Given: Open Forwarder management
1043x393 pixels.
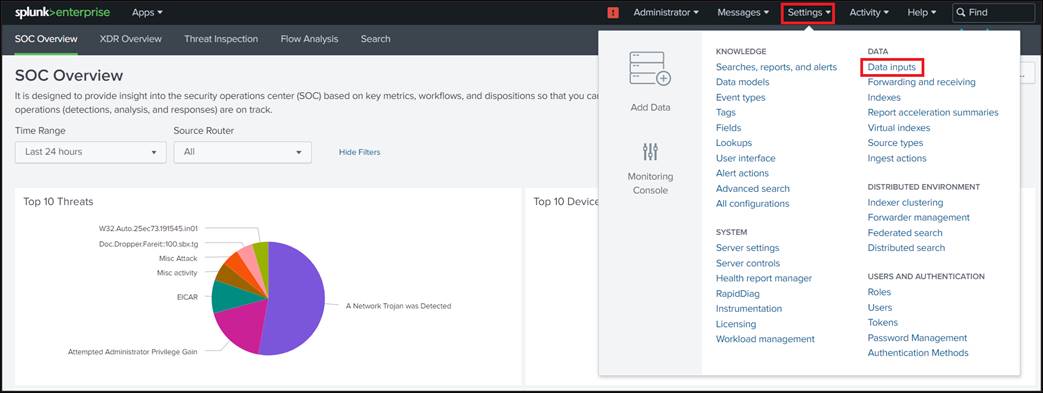Looking at the screenshot, I should click(x=919, y=217).
